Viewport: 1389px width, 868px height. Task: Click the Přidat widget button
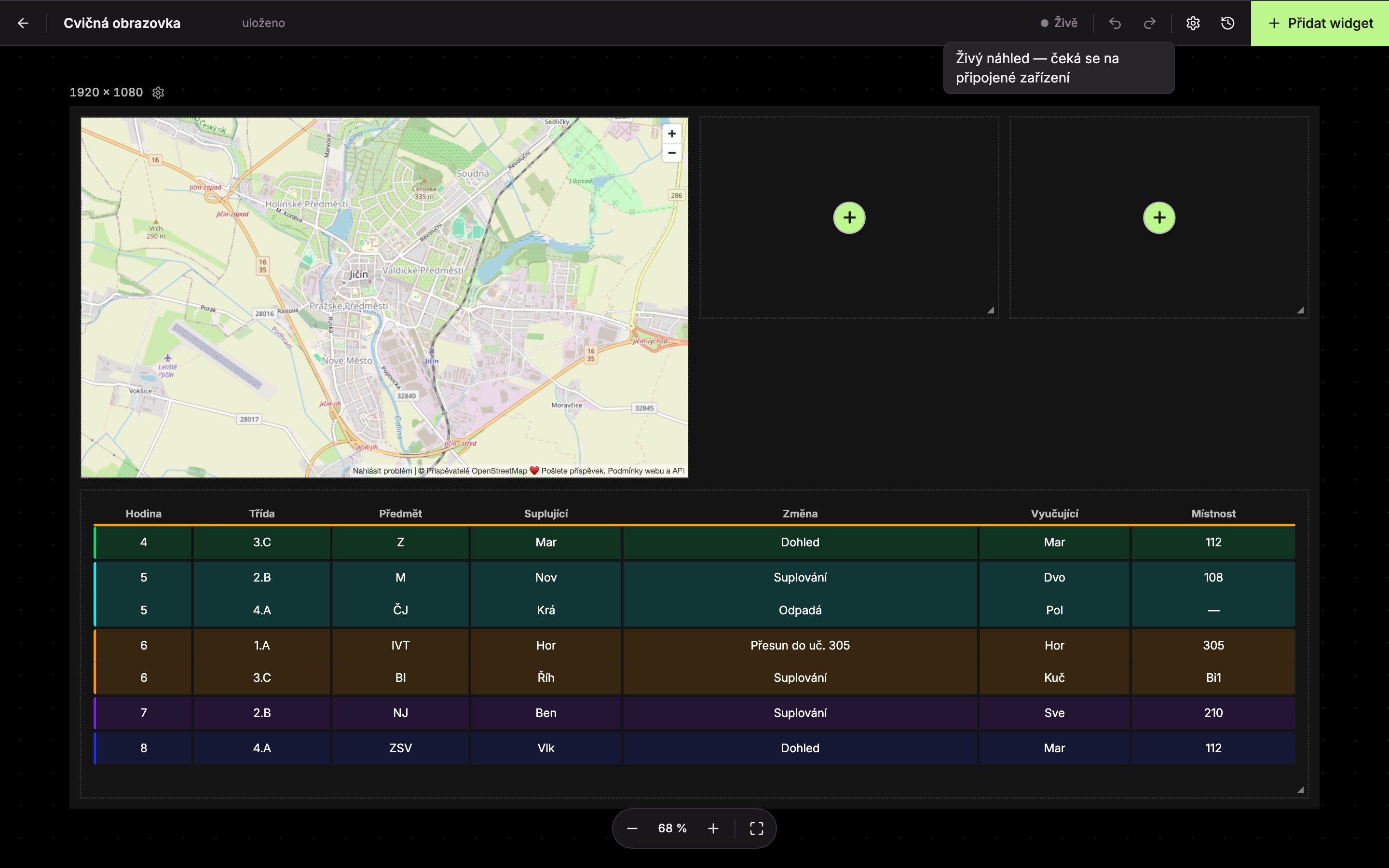(1320, 23)
